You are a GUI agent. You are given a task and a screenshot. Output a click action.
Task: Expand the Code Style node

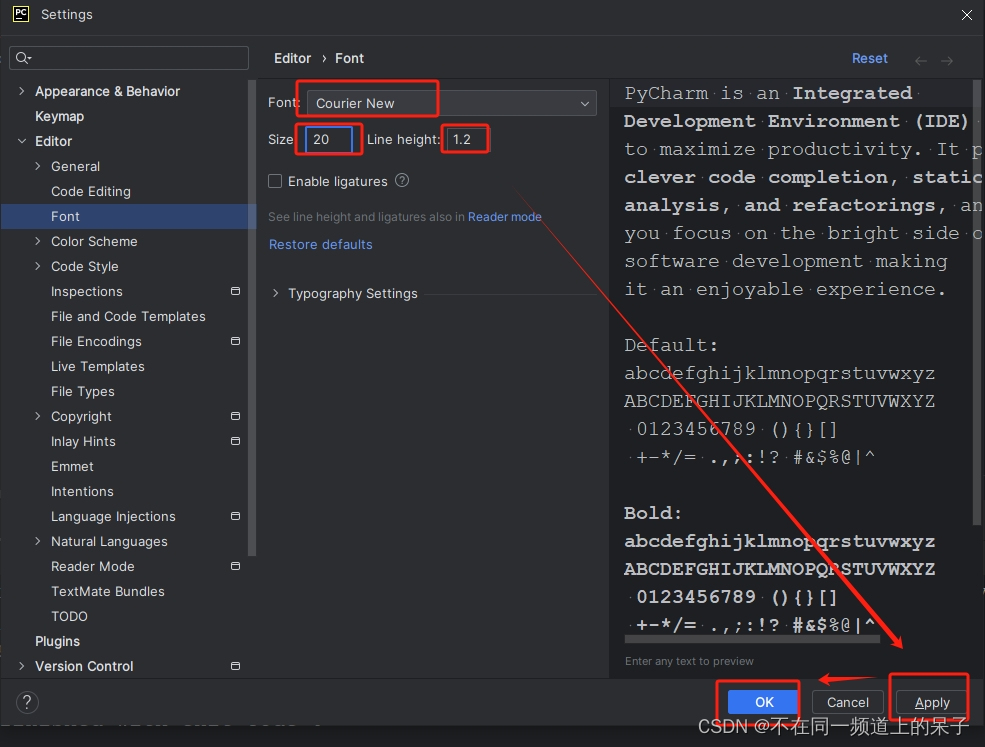point(38,266)
